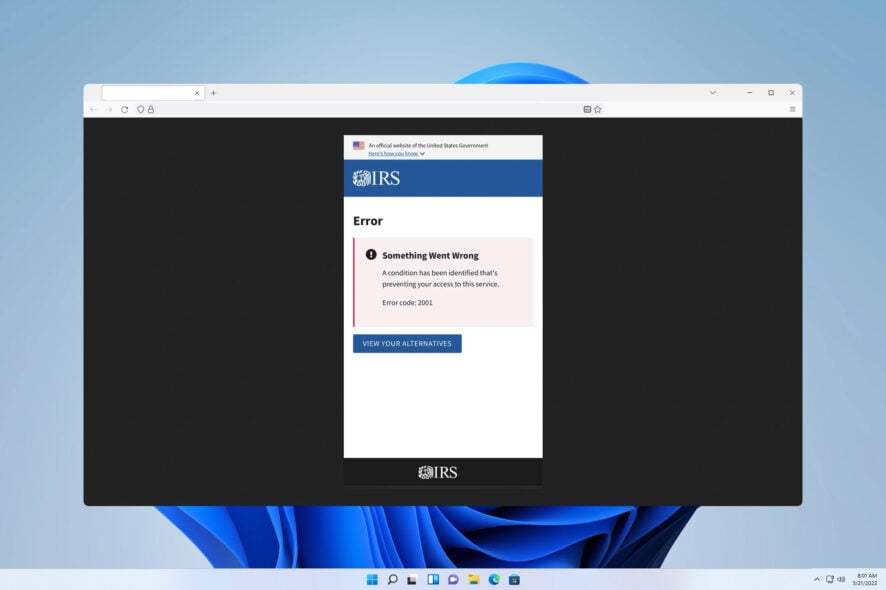Click the padlock site security icon
This screenshot has width=886, height=590.
tap(151, 110)
